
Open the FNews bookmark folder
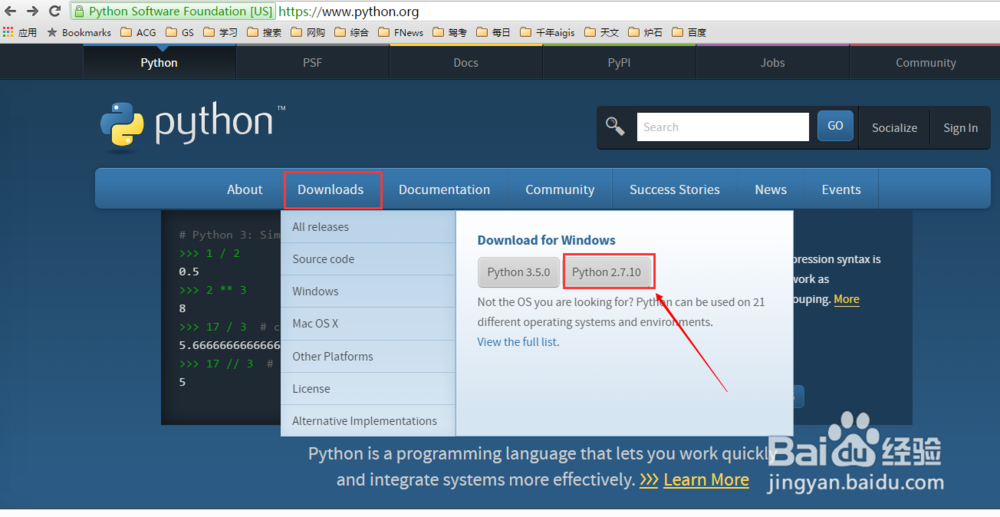[x=401, y=32]
